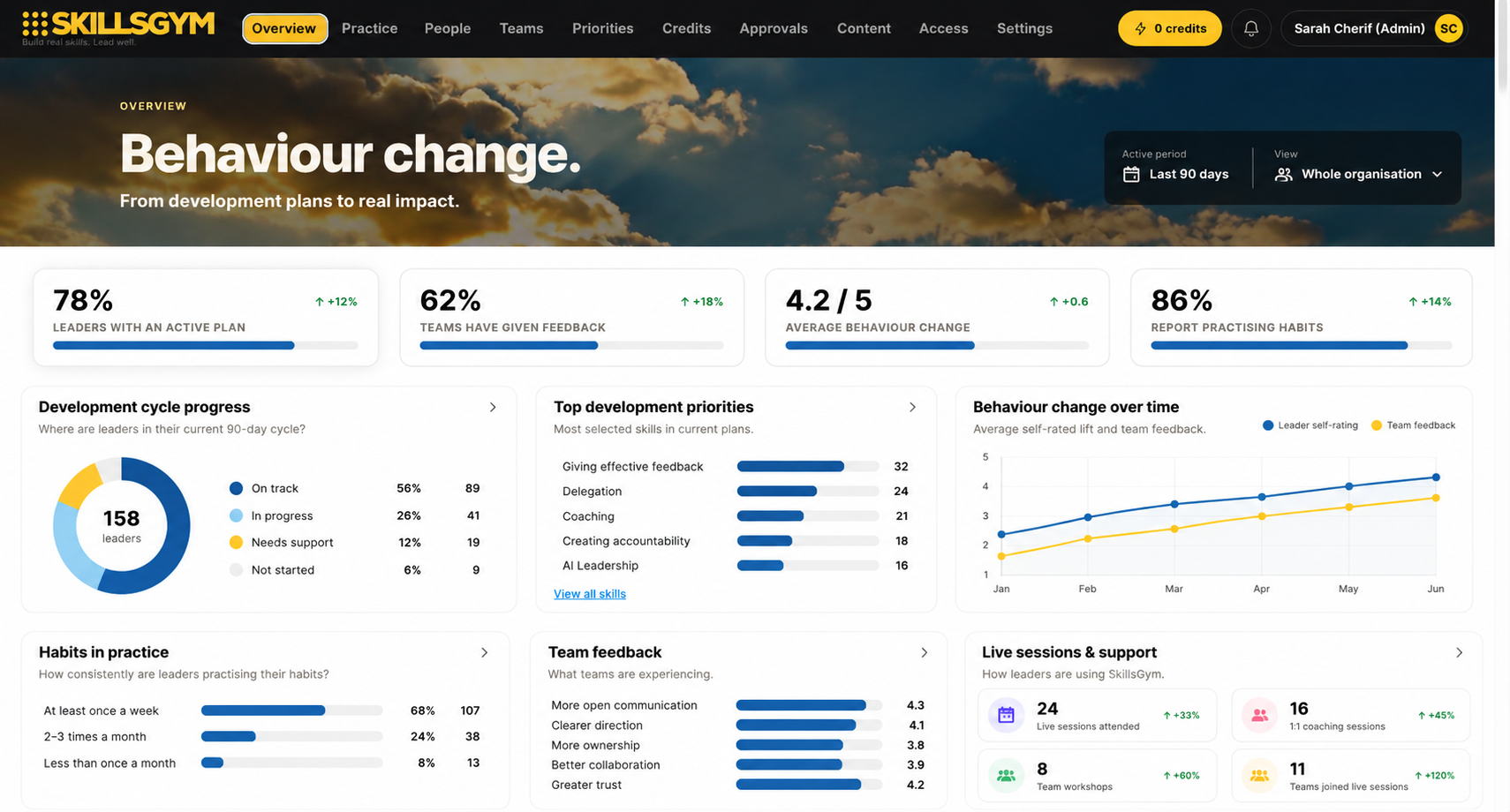Expand the Development cycle progress card
1510x812 pixels.
493,407
